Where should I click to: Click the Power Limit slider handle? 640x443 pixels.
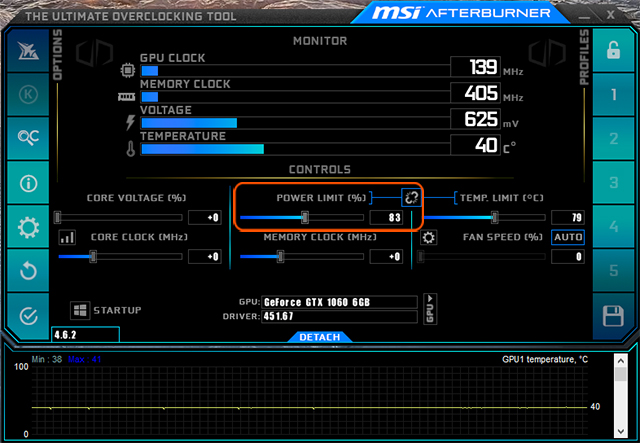click(x=305, y=217)
